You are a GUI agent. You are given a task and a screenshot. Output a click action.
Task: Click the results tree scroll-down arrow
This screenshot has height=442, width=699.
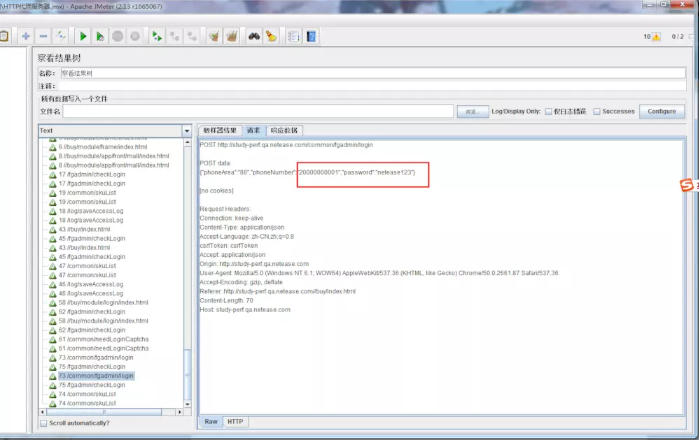(x=188, y=404)
